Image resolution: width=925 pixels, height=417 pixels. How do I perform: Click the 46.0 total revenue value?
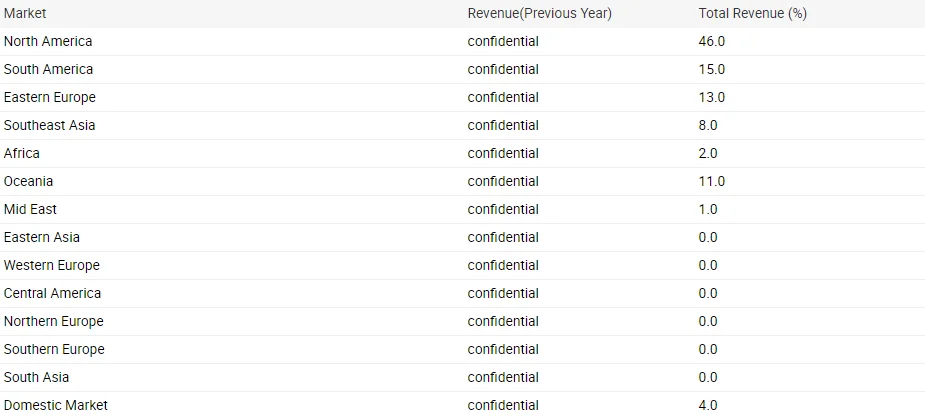712,41
